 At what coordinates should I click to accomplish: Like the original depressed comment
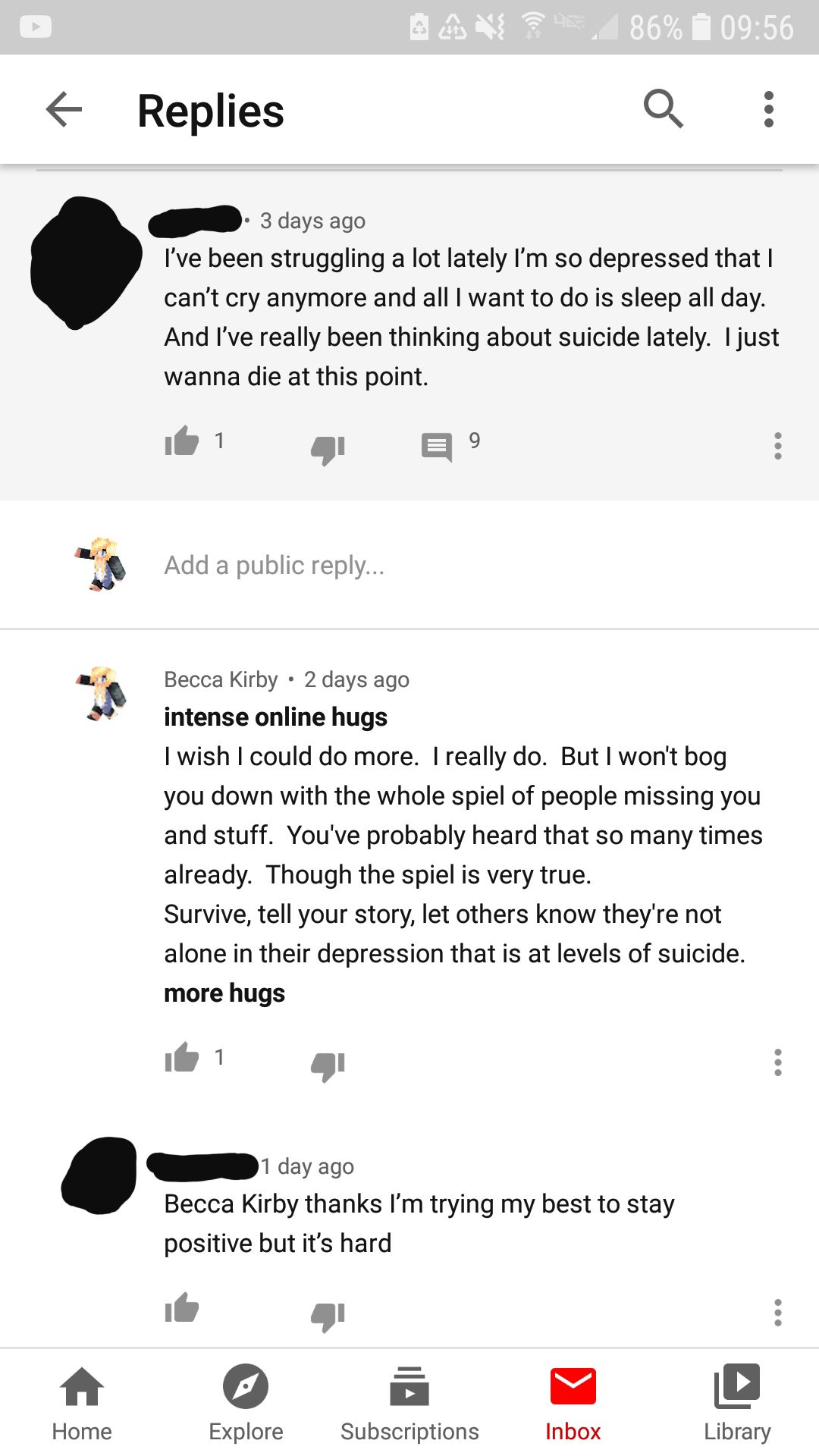coord(182,441)
